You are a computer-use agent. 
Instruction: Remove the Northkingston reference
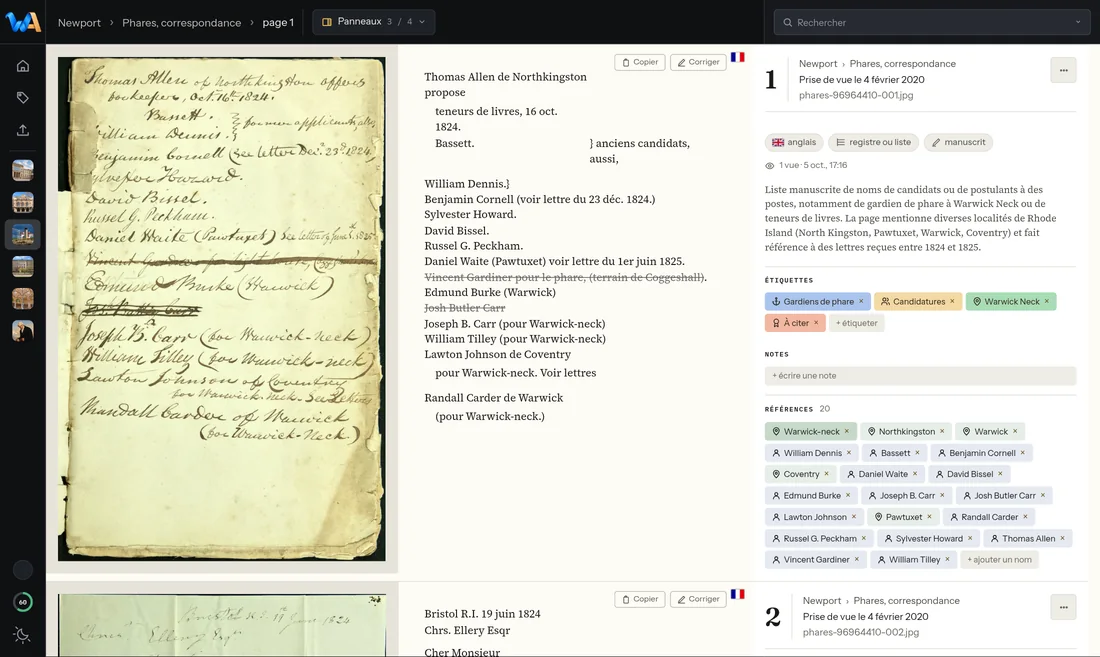[942, 431]
